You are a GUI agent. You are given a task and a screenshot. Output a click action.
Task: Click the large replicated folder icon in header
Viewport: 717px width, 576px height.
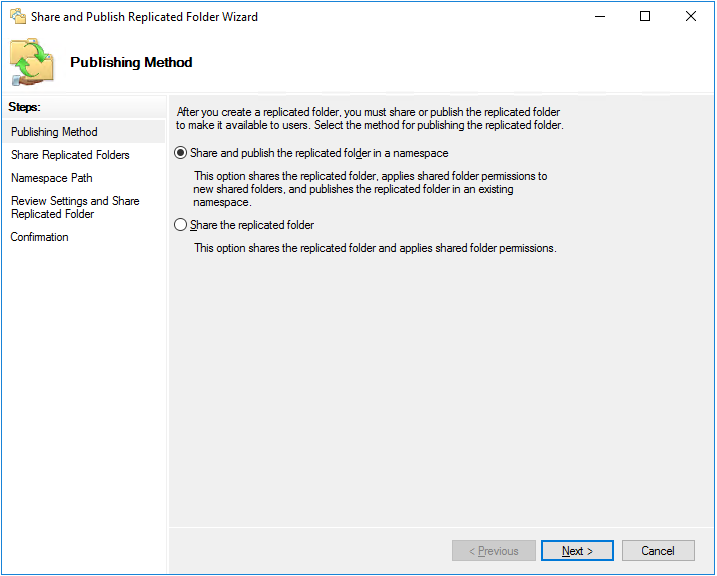(x=35, y=62)
